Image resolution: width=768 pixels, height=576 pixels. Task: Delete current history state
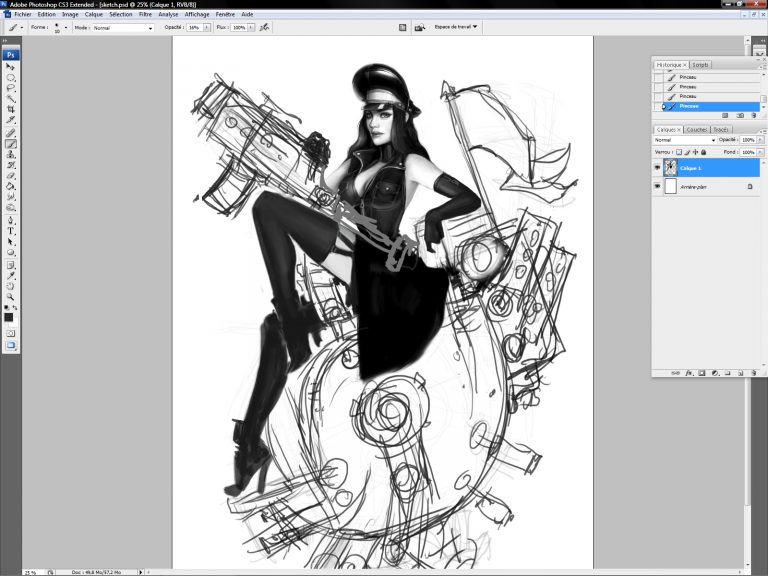point(754,116)
